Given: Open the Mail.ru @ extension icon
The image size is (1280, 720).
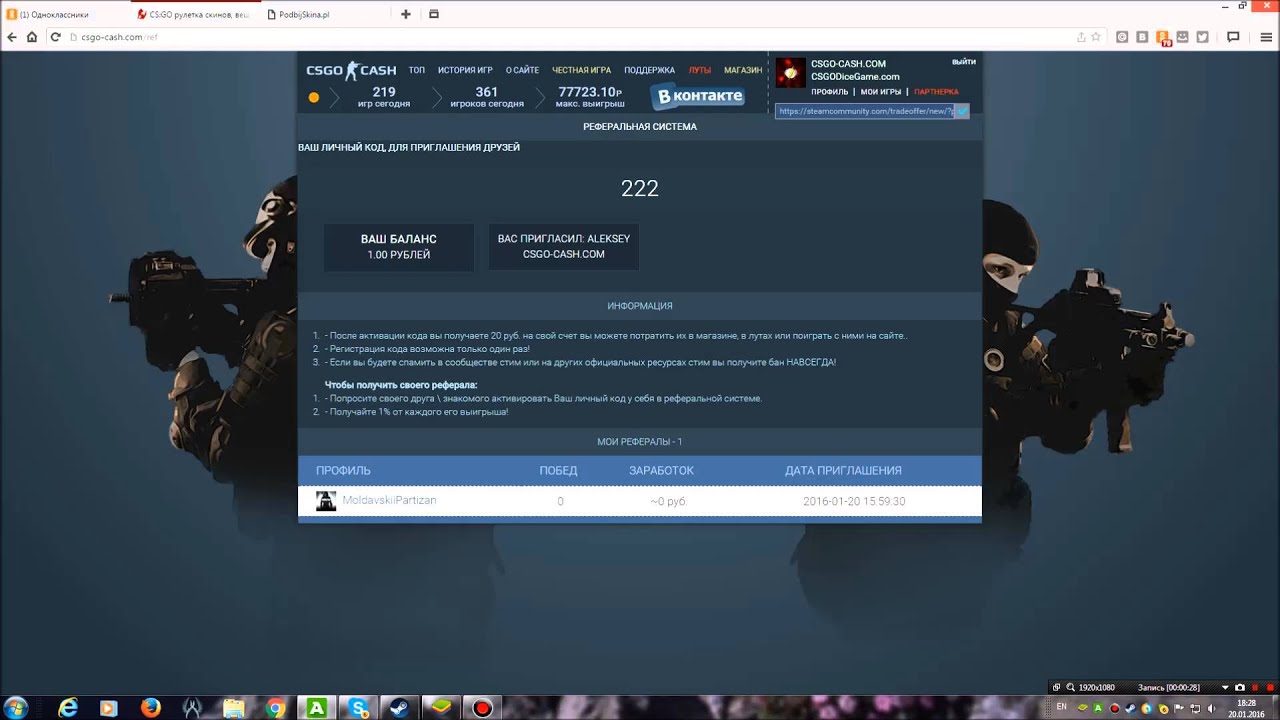Looking at the screenshot, I should 1122,37.
